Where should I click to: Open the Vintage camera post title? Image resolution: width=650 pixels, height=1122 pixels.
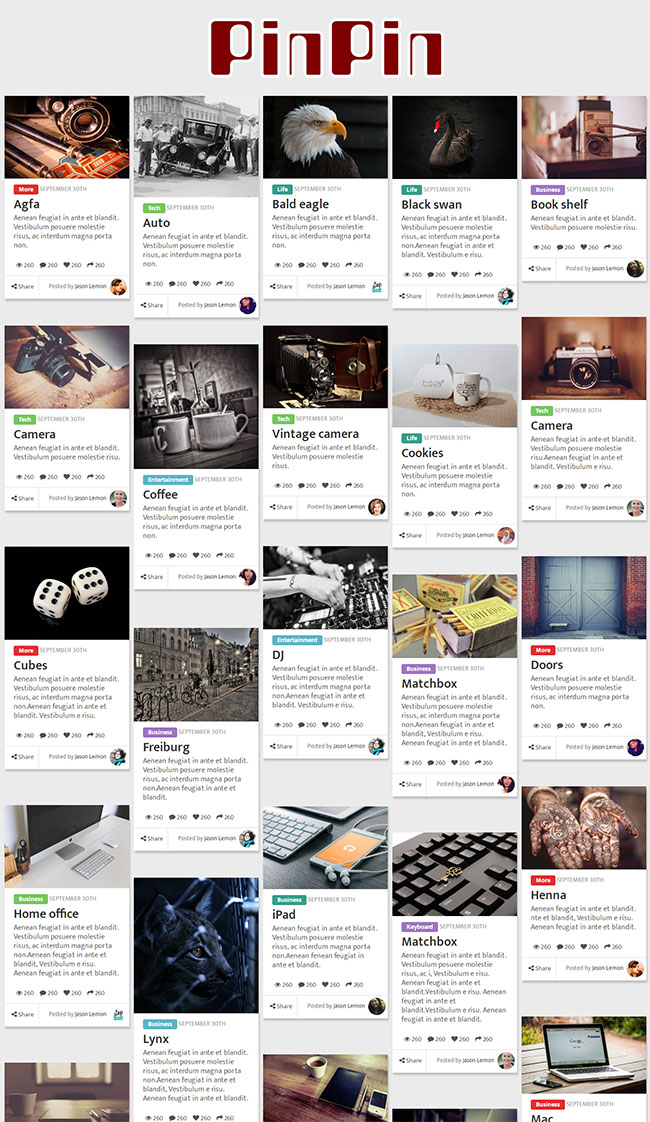tap(315, 434)
